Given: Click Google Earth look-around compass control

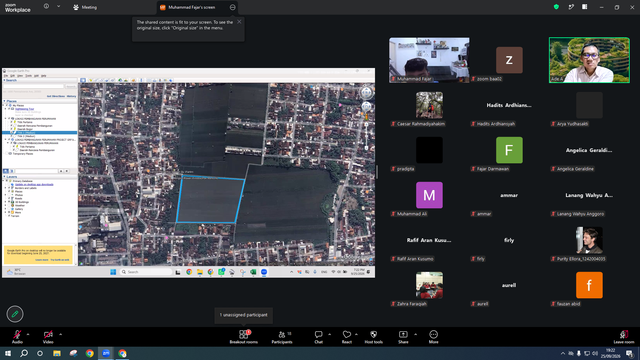Looking at the screenshot, I should [366, 93].
